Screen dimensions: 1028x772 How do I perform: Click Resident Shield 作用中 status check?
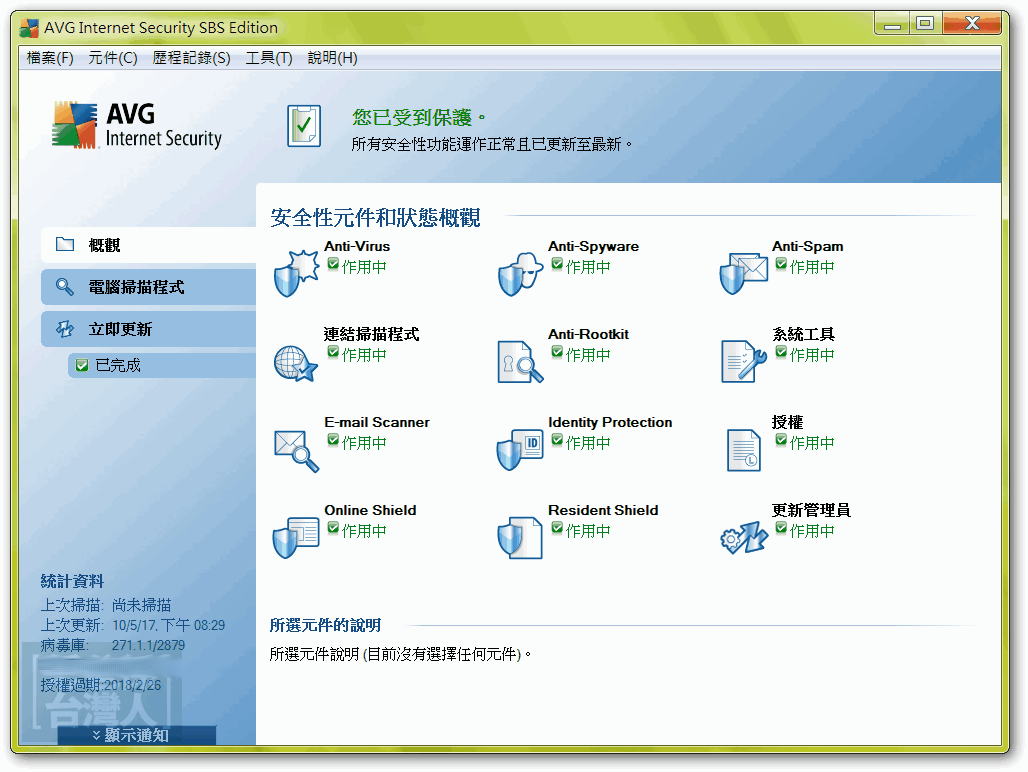click(557, 528)
